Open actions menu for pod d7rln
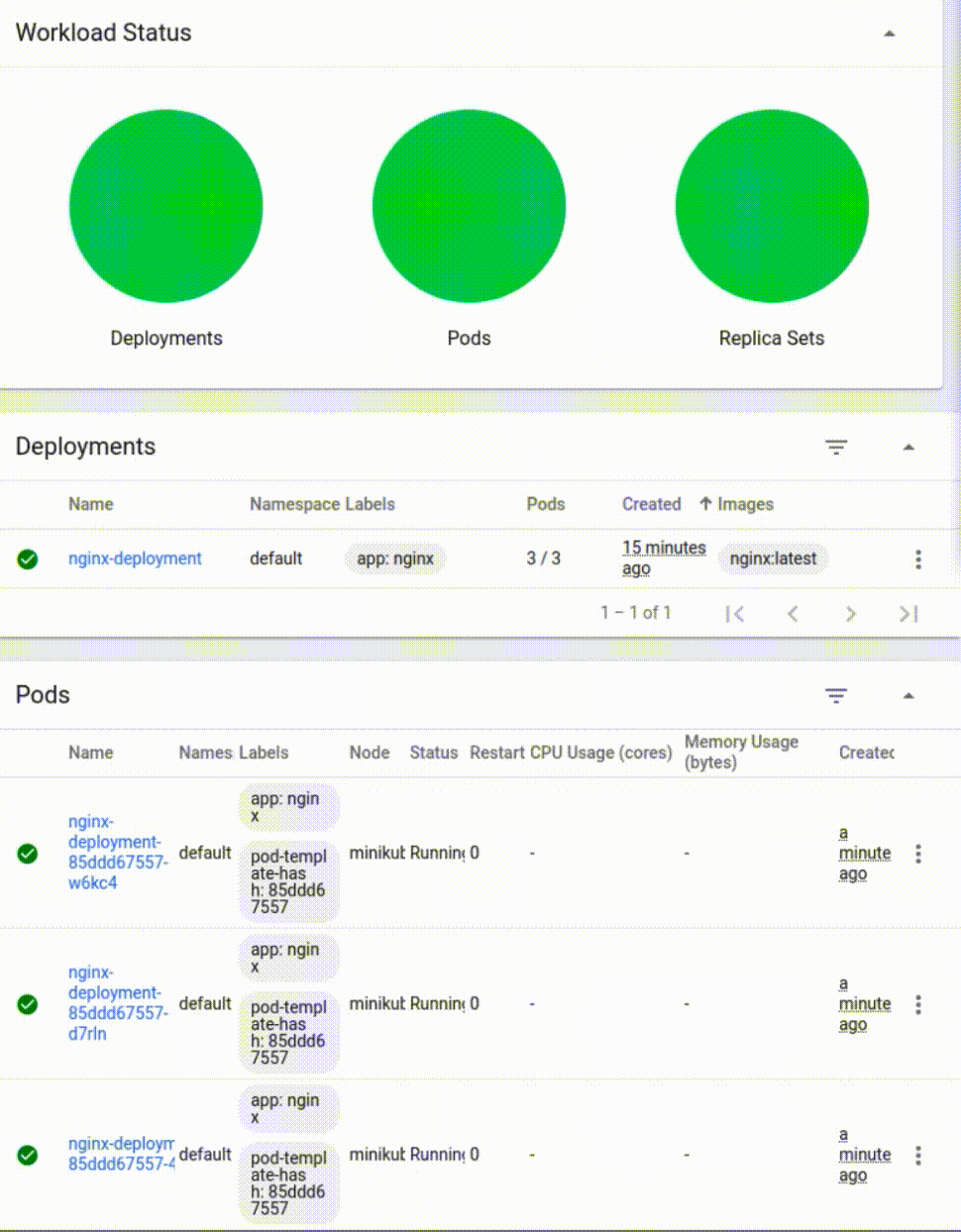This screenshot has height=1232, width=961. [x=918, y=1004]
